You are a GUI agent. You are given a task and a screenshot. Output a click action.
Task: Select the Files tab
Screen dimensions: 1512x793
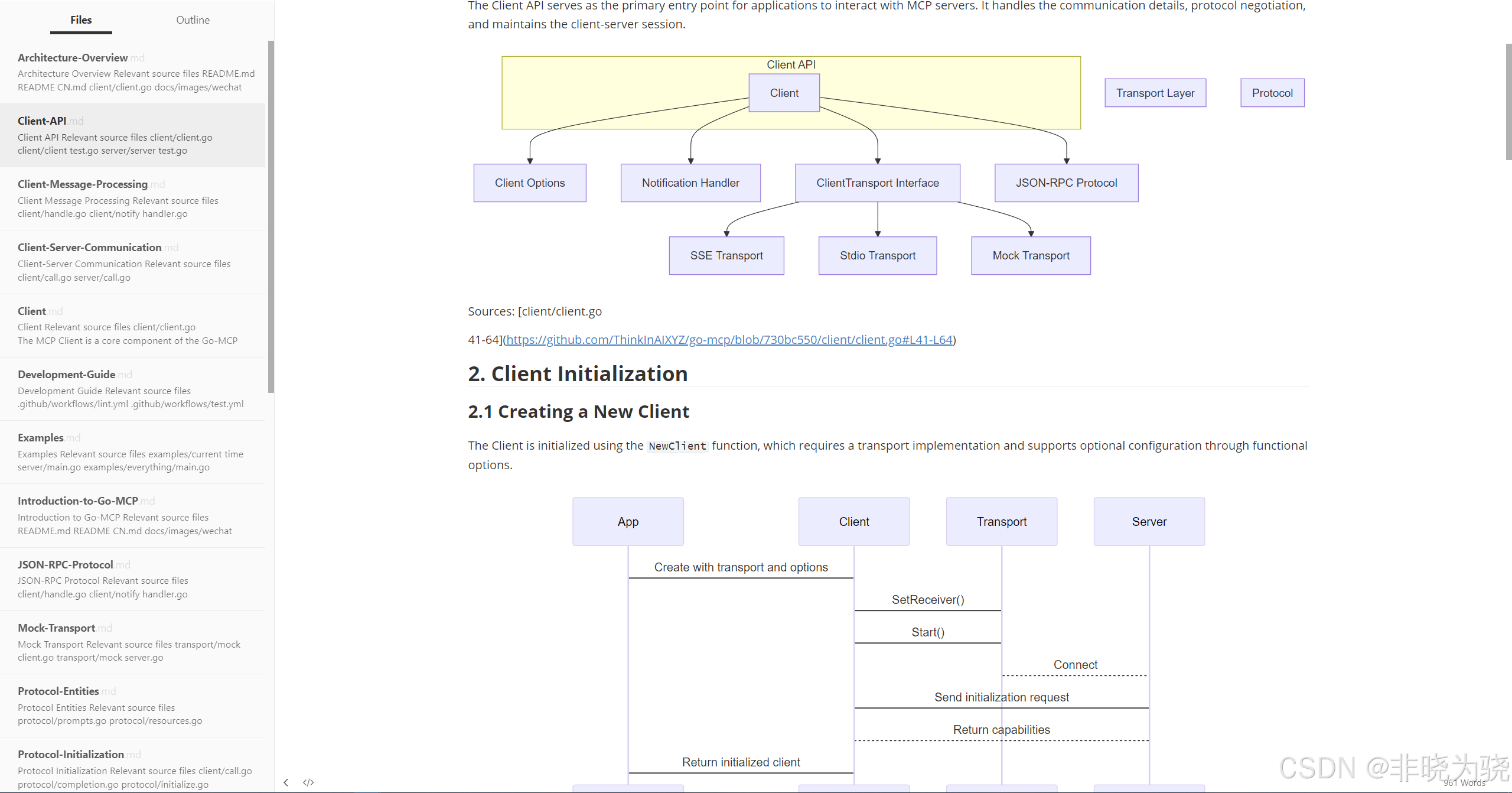pos(81,20)
